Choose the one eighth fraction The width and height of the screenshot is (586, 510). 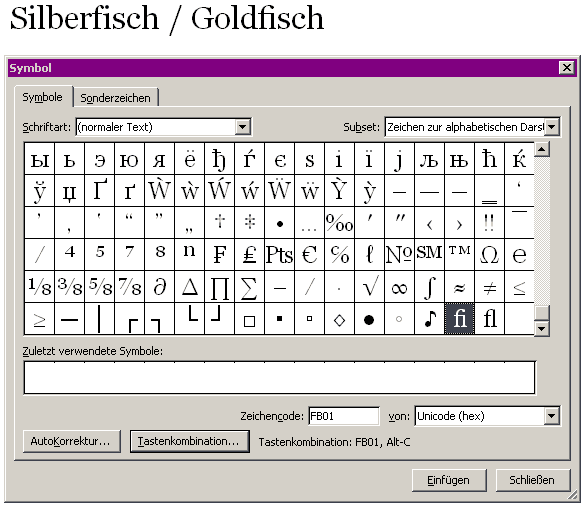40,287
